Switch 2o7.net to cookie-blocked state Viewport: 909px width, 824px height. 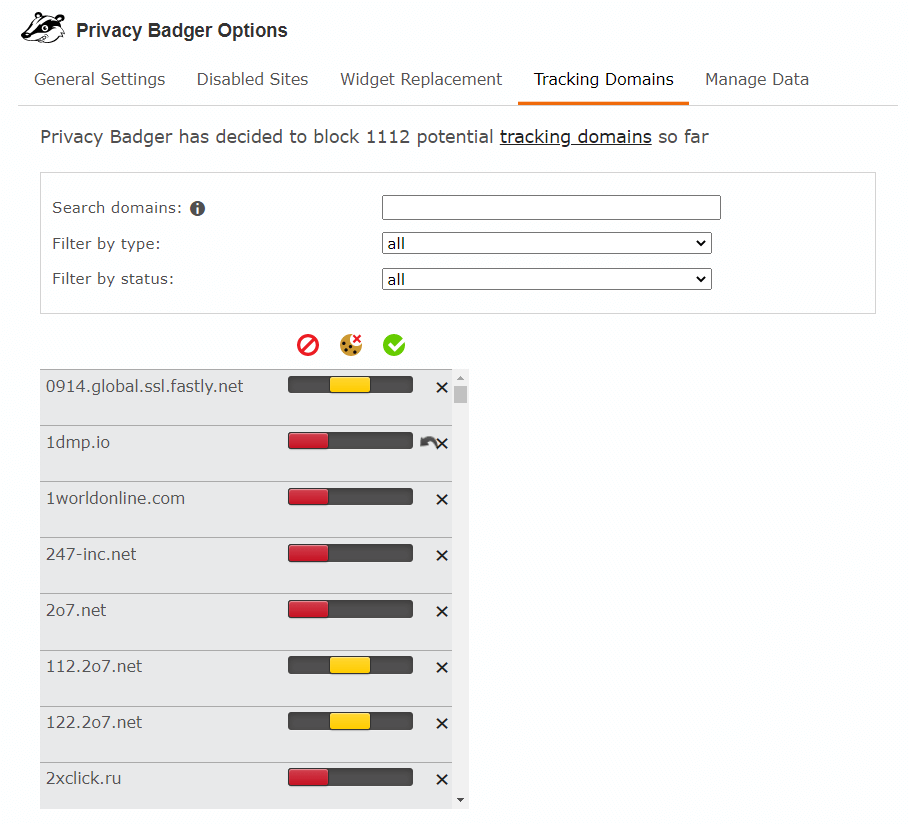click(x=350, y=608)
